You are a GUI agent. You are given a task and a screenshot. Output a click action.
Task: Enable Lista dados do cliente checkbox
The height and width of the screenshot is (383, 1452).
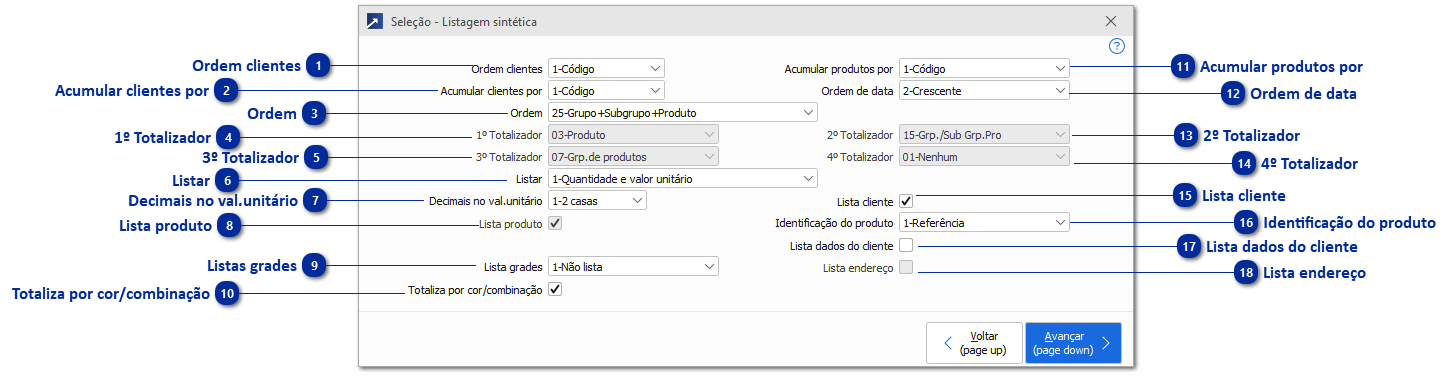tap(906, 245)
